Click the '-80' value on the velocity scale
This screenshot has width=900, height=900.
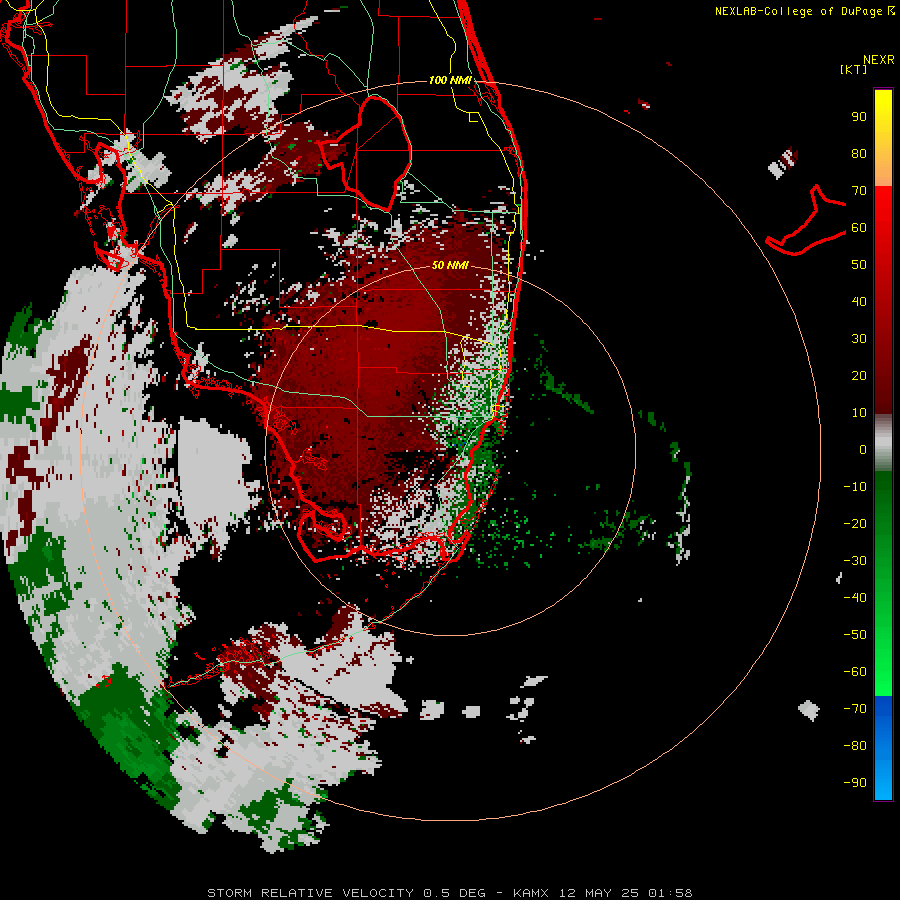pyautogui.click(x=855, y=746)
